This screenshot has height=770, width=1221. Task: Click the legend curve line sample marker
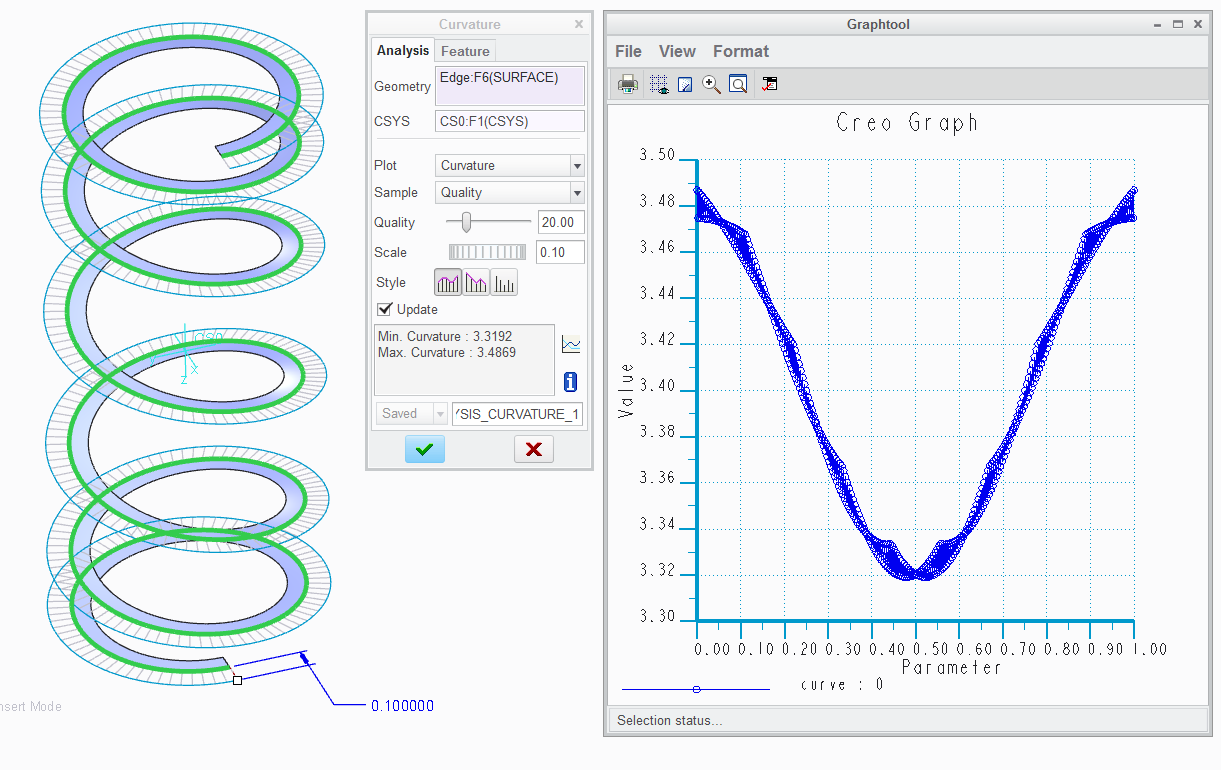coord(696,689)
